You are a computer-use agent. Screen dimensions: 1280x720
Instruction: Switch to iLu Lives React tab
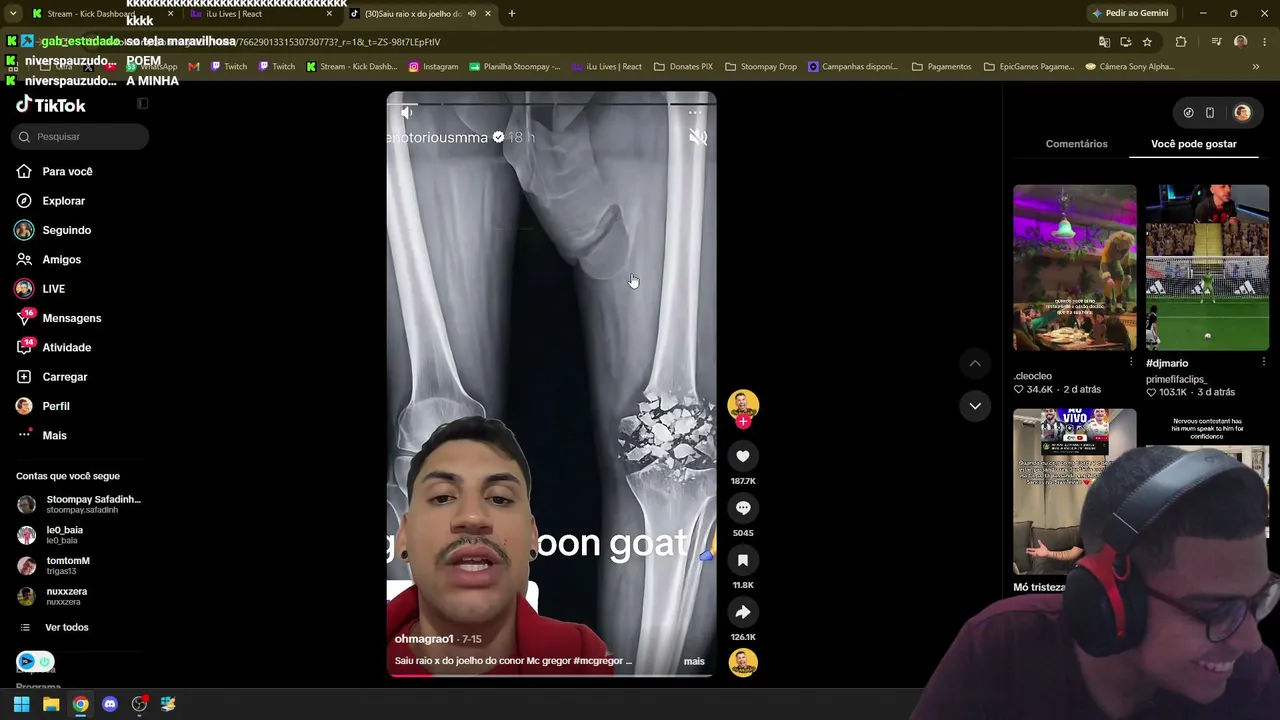[x=260, y=13]
